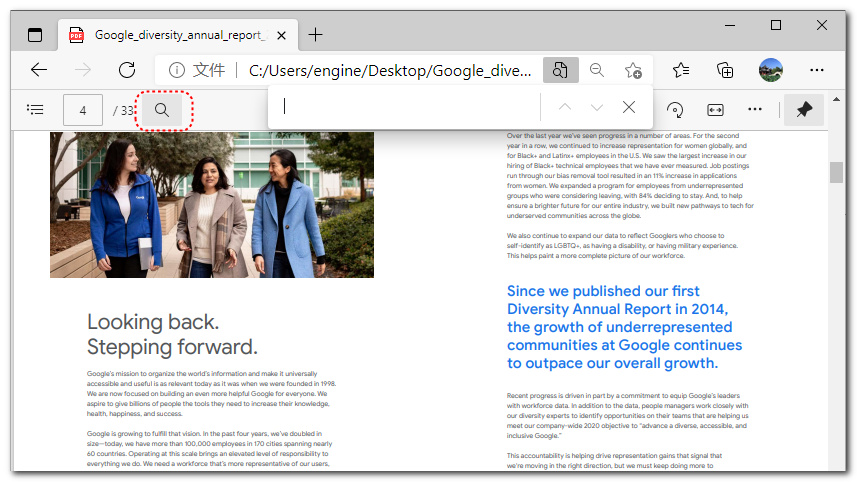Click the find on page icon in address bar
Viewport: 857px width, 482px height.
561,70
